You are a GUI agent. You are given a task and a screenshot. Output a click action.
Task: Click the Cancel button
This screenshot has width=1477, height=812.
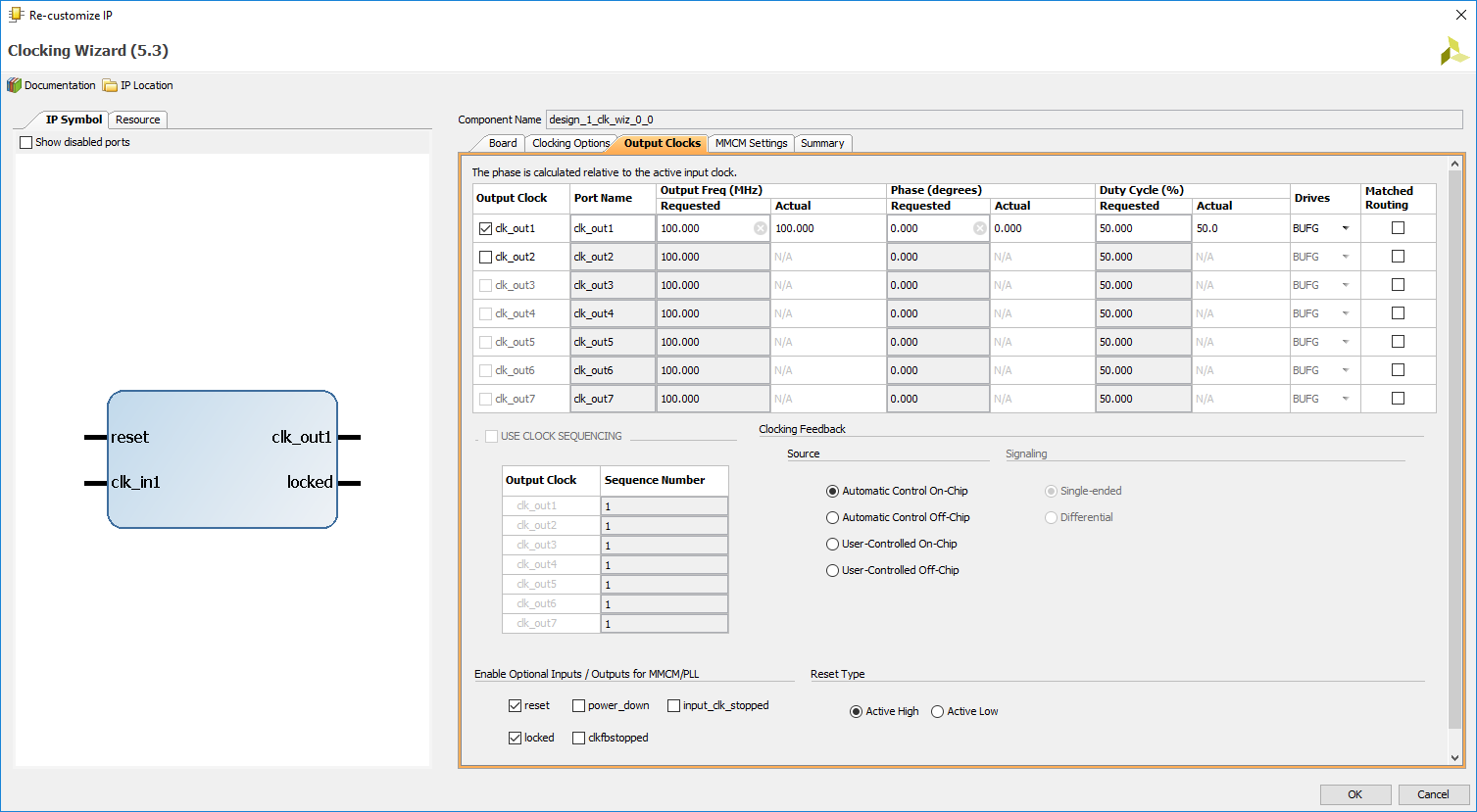coord(1433,794)
